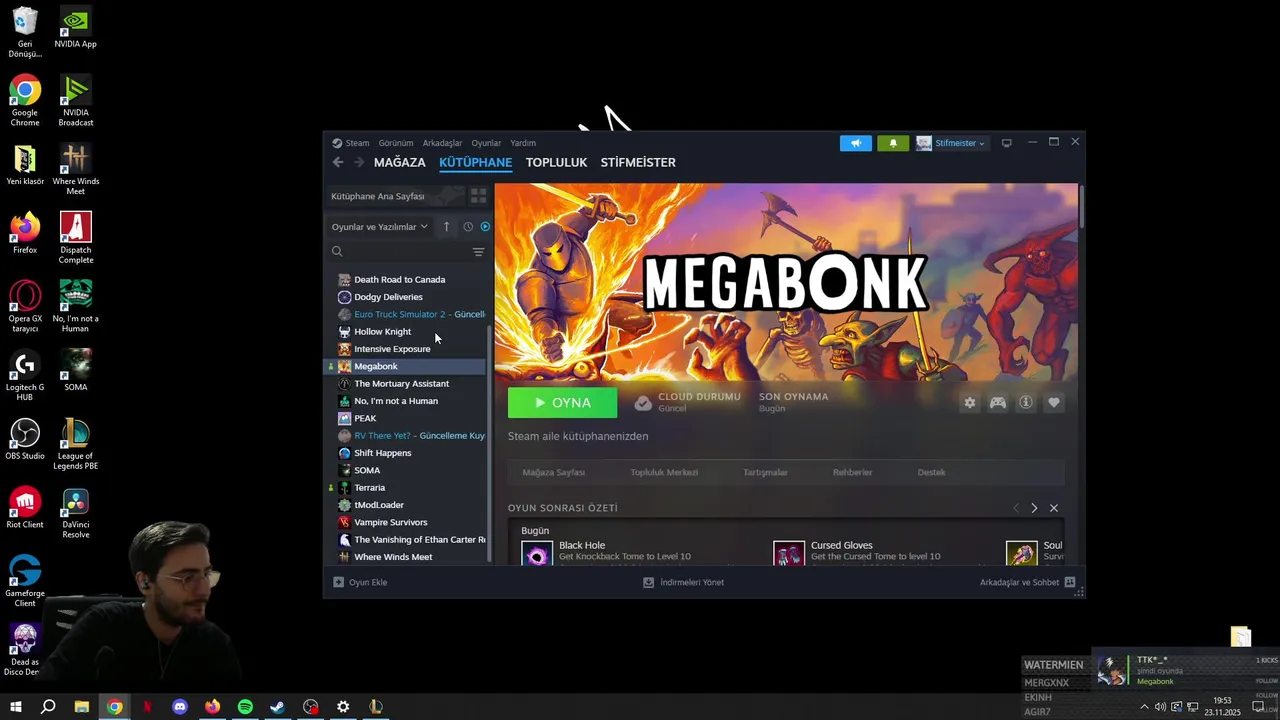Add Megabonk to favorites heart icon

coord(1054,402)
